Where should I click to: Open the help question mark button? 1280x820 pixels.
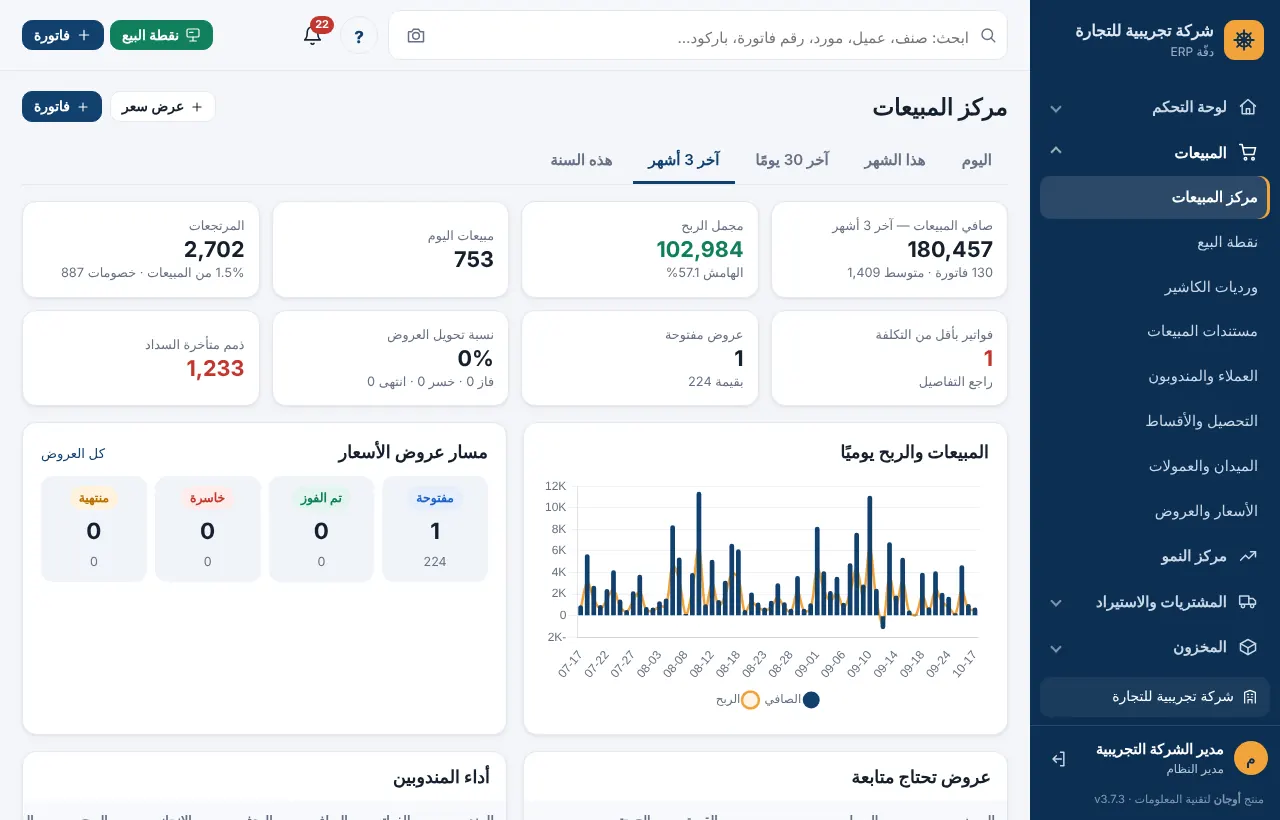click(x=359, y=35)
